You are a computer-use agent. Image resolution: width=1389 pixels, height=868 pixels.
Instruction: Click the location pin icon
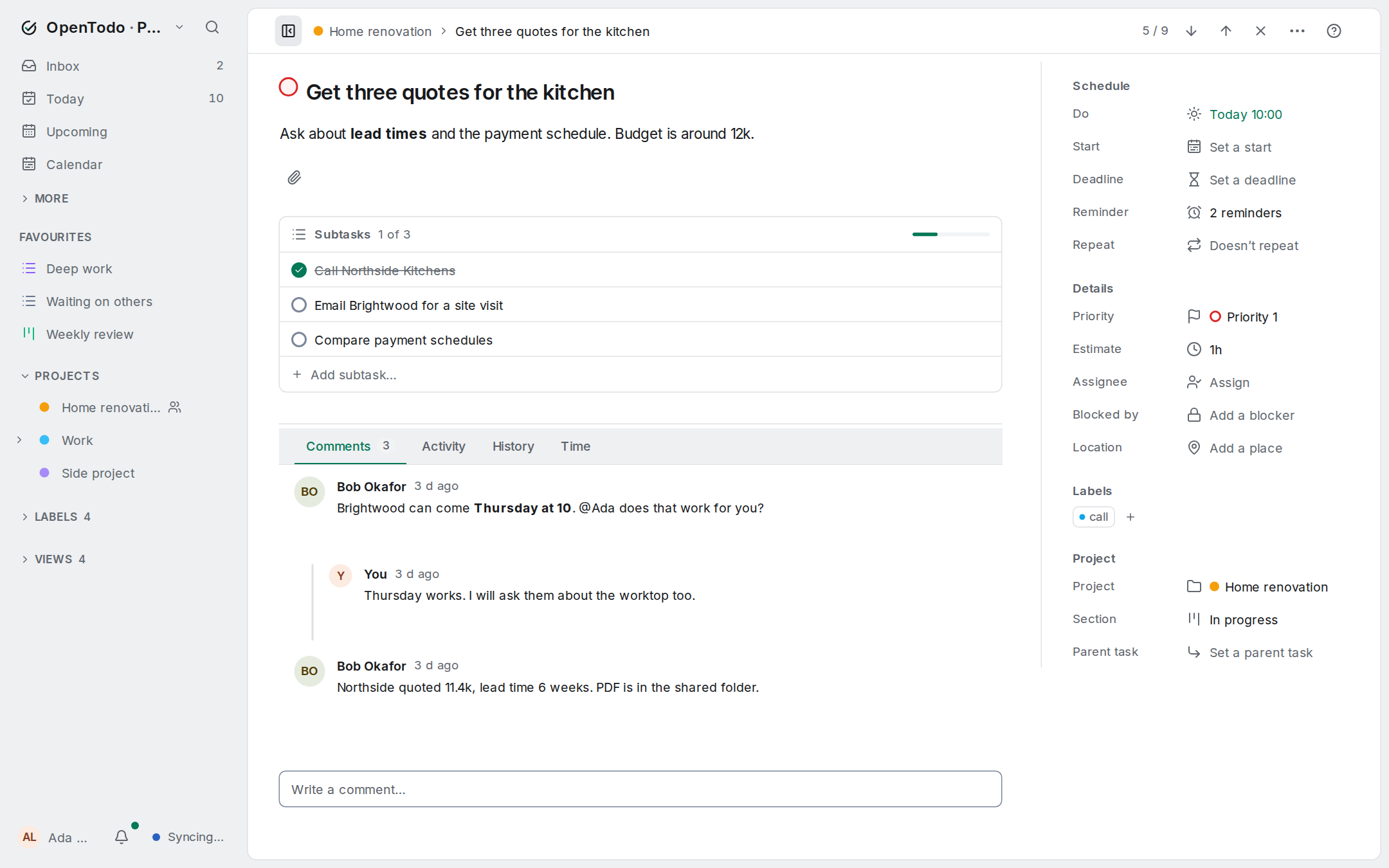click(x=1194, y=448)
